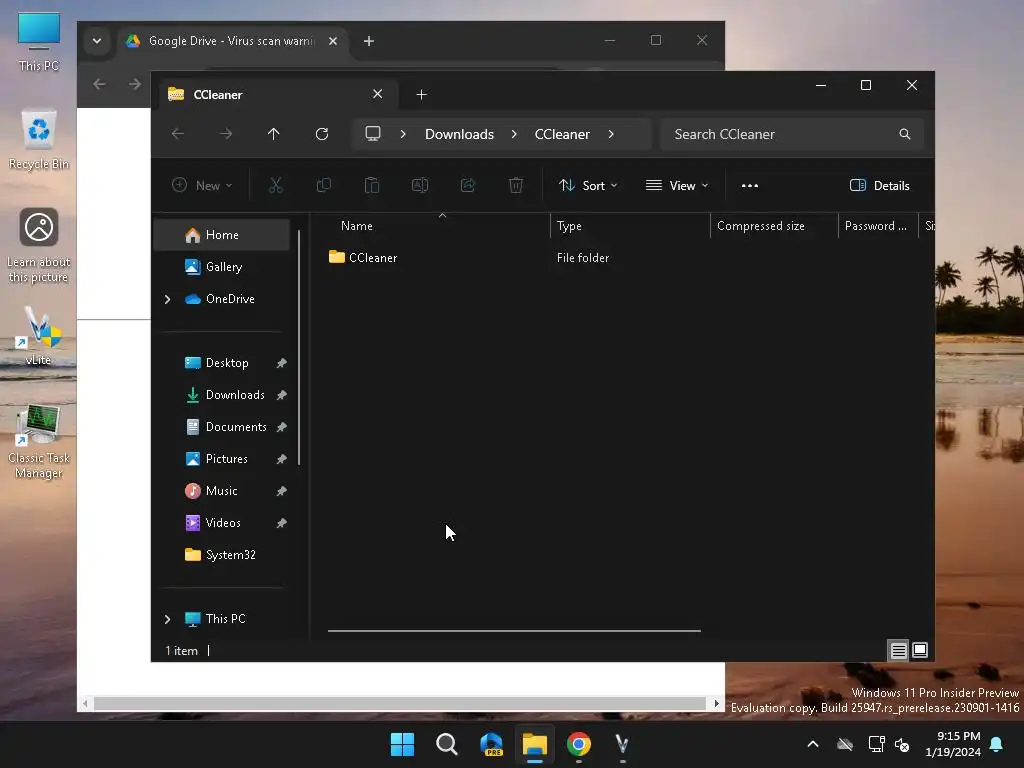Open Desktop quick access item
Image resolution: width=1024 pixels, height=768 pixels.
222,363
